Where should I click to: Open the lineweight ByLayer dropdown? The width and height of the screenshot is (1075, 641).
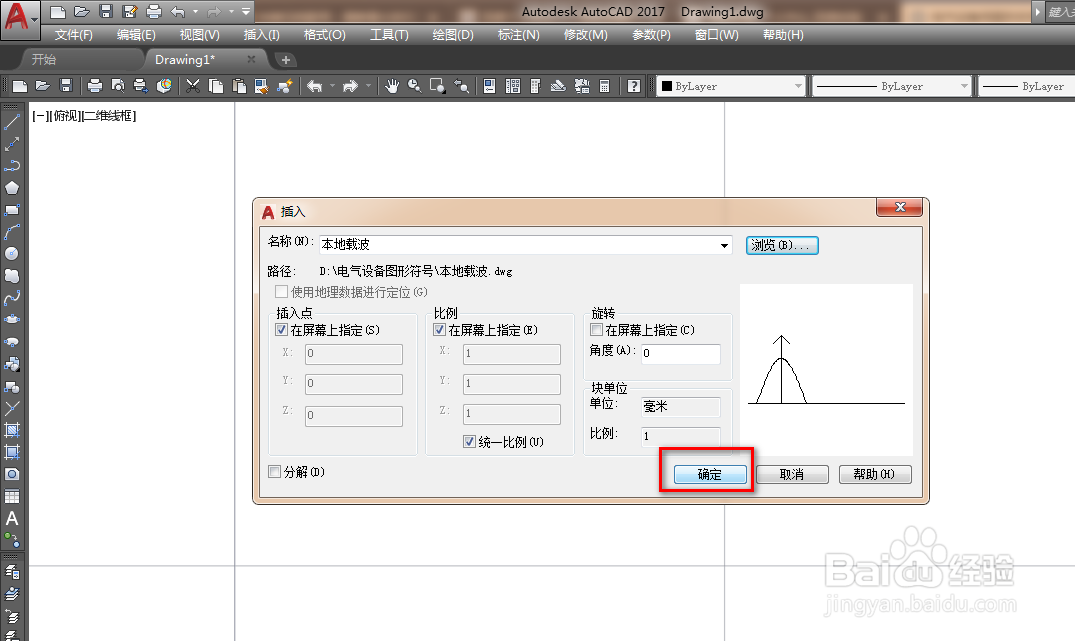(x=1026, y=86)
